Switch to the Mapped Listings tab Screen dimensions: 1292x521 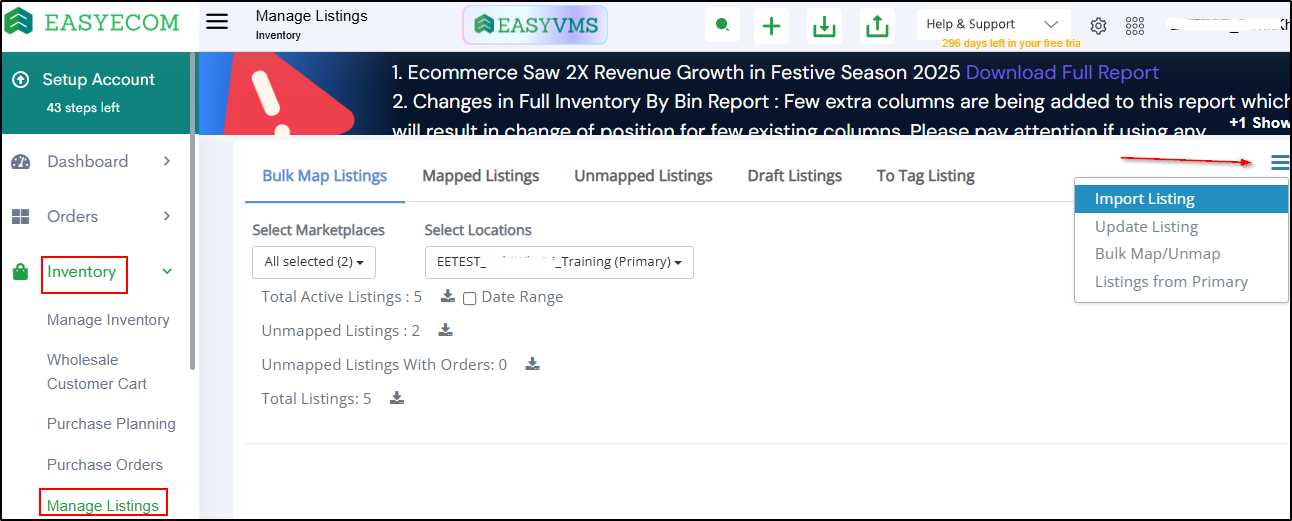(x=480, y=176)
